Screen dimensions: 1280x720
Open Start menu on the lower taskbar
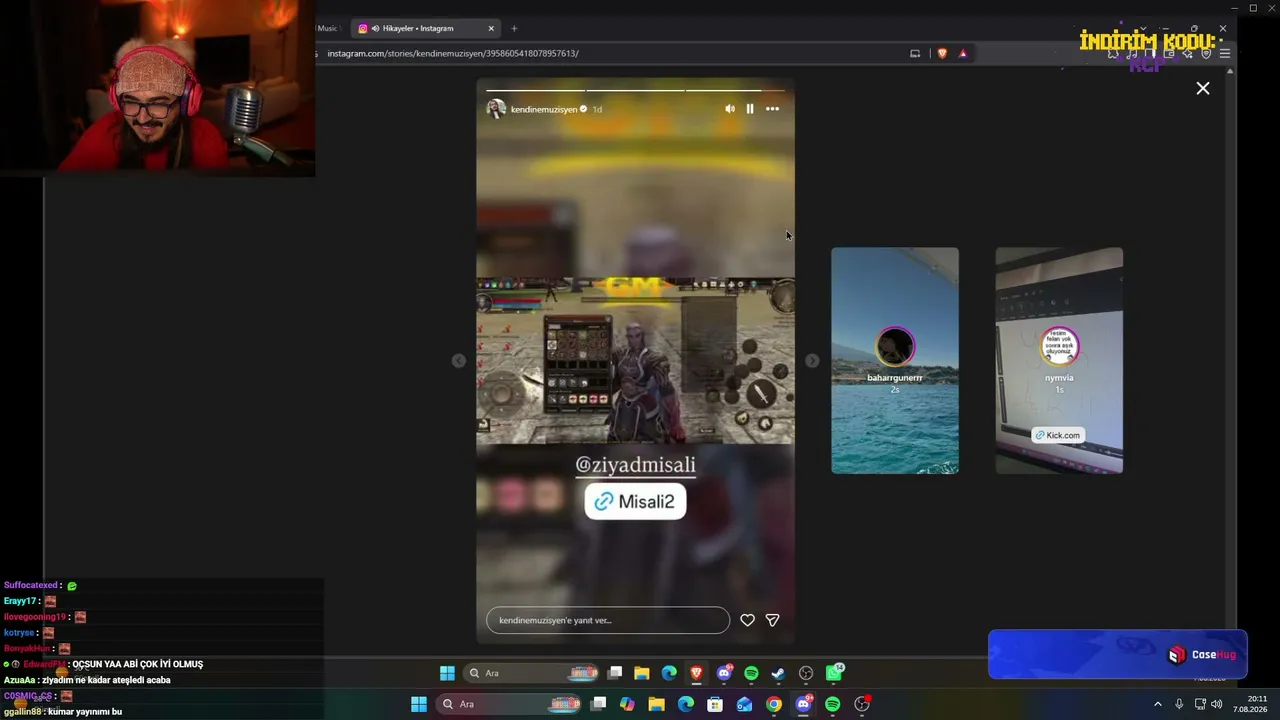tap(419, 704)
